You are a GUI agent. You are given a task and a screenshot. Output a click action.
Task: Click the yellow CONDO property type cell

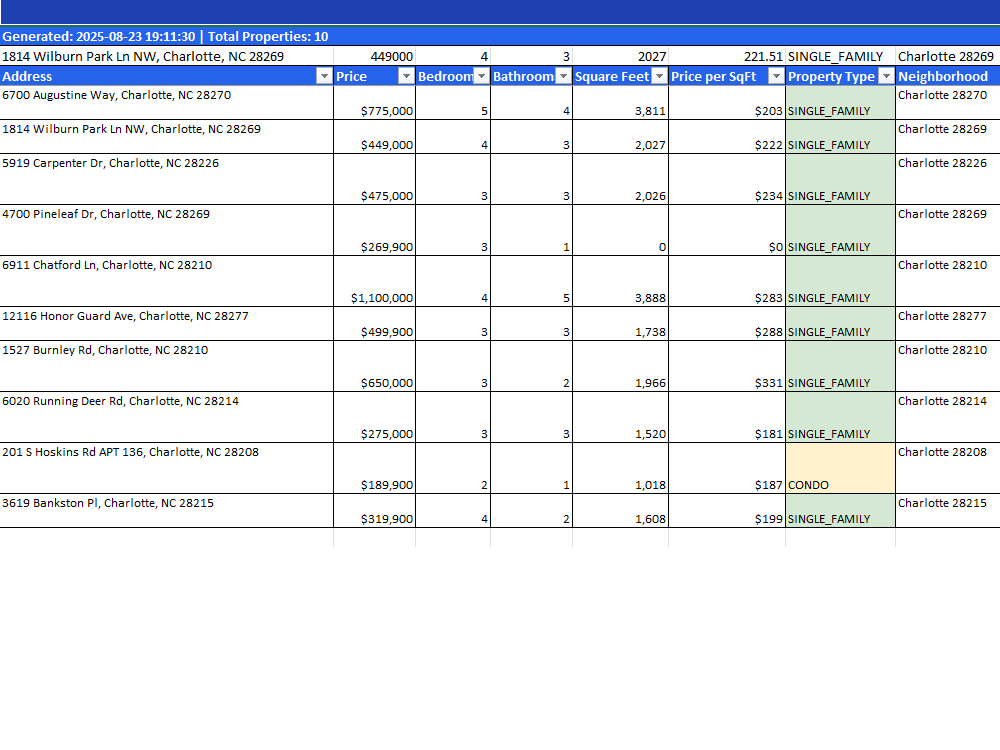(x=840, y=468)
